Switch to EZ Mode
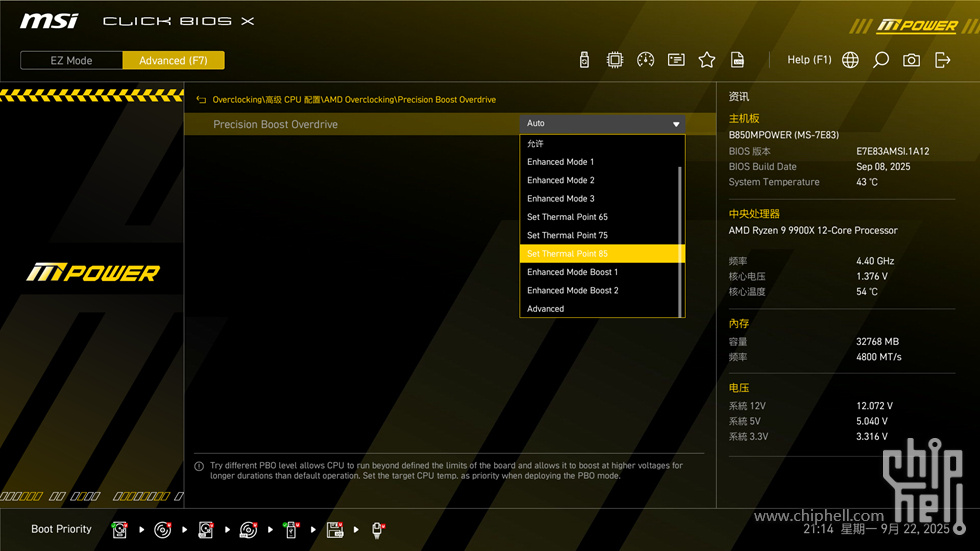Viewport: 980px width, 551px height. point(71,61)
